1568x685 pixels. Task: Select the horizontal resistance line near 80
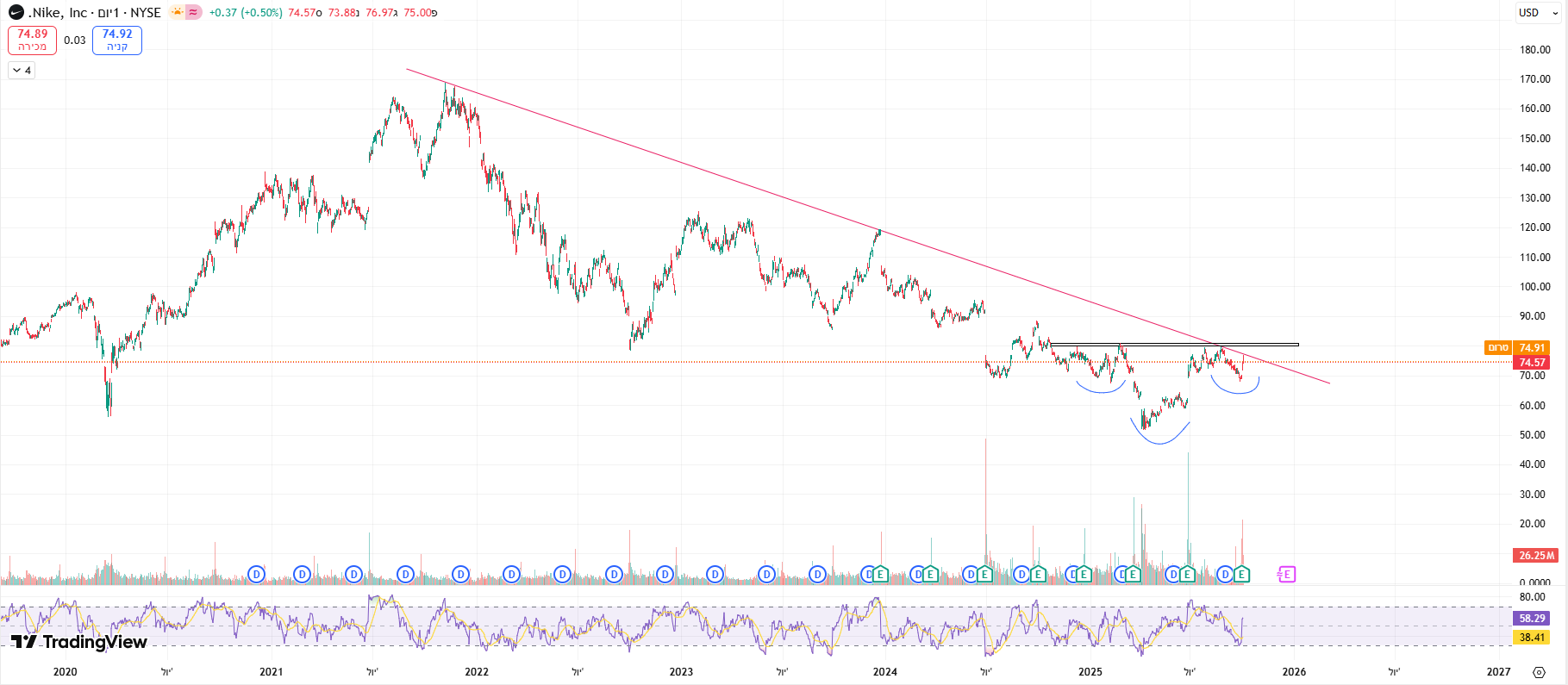(x=1174, y=345)
